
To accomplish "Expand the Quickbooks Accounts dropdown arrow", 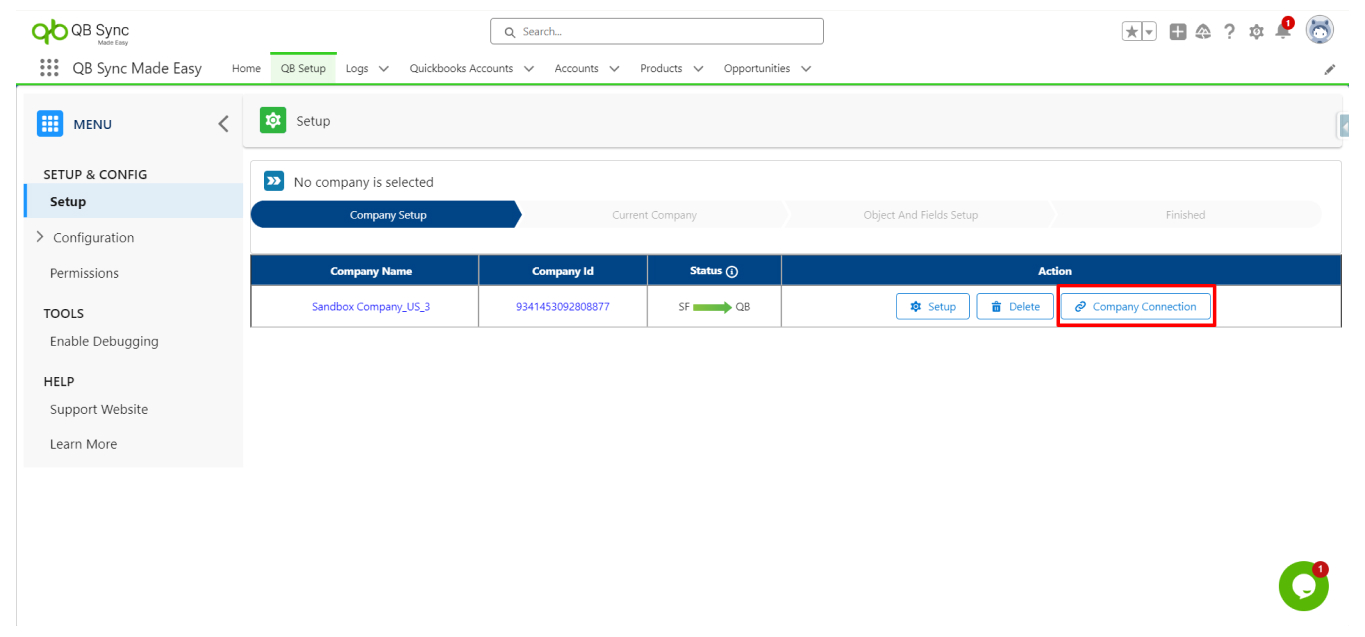I will tap(529, 69).
